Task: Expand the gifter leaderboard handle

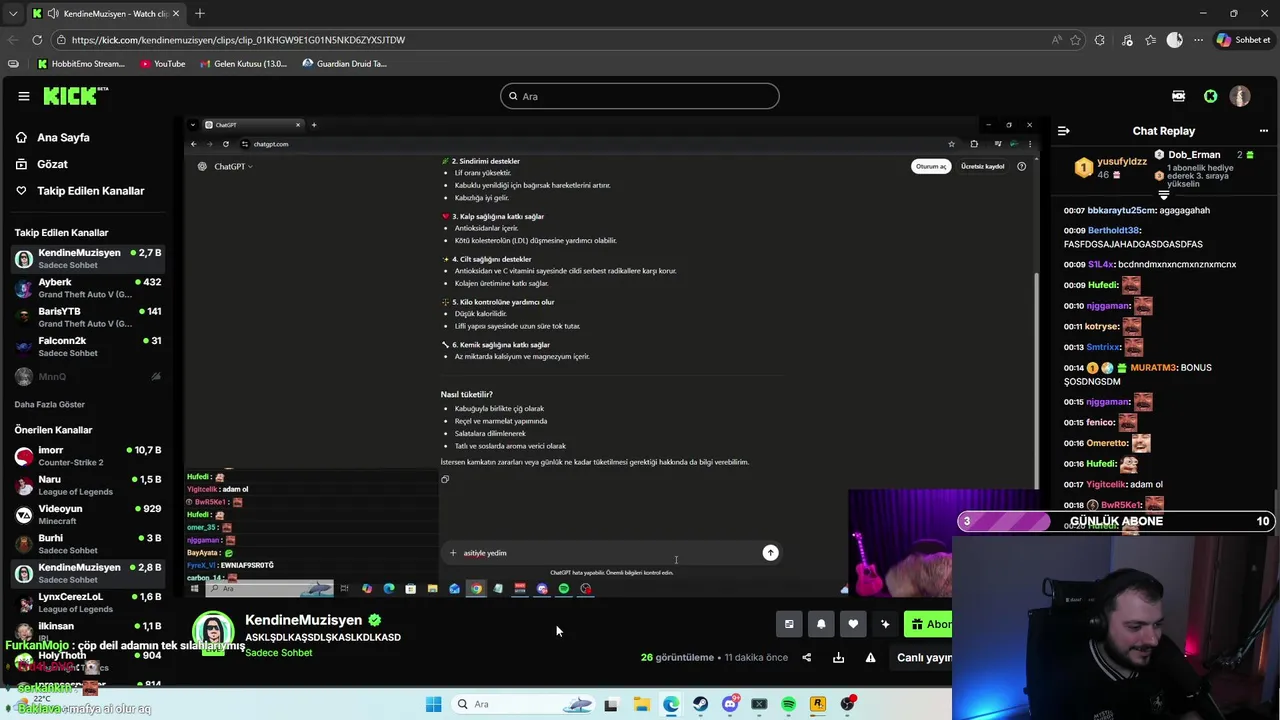Action: pyautogui.click(x=1163, y=194)
